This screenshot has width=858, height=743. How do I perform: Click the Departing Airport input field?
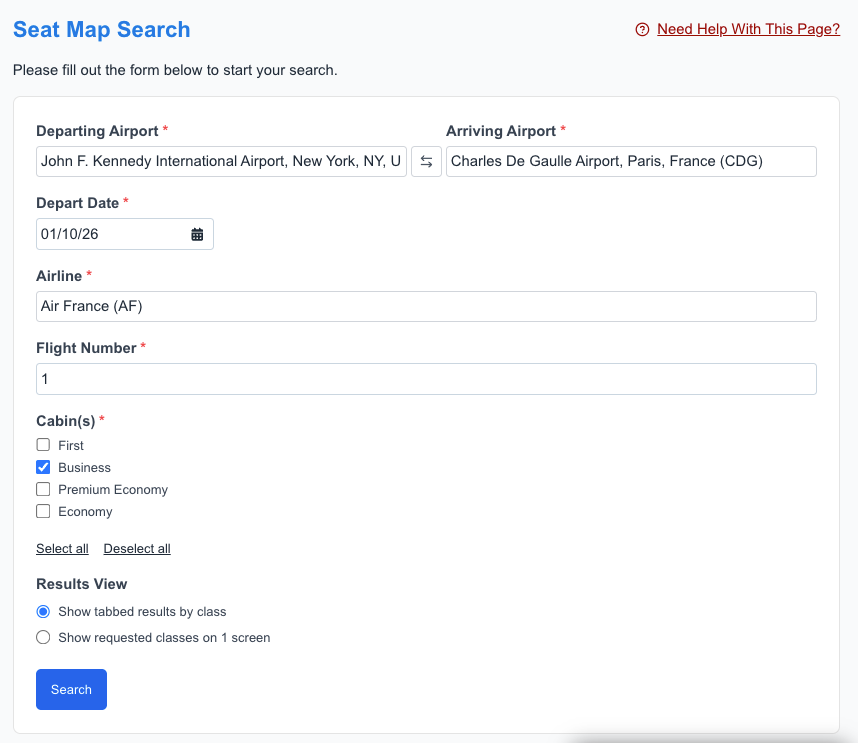(x=220, y=161)
